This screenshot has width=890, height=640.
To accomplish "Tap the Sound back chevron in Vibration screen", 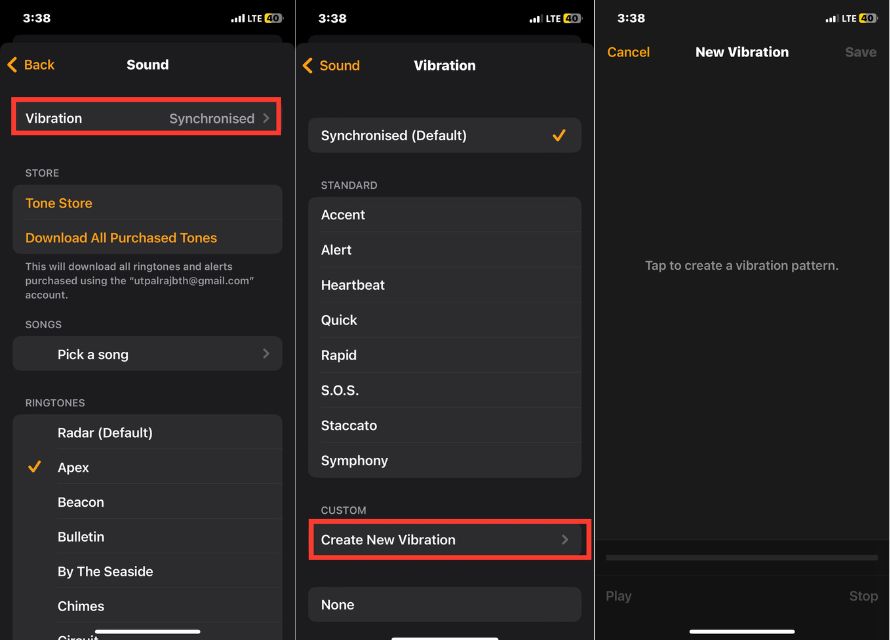I will pos(309,66).
